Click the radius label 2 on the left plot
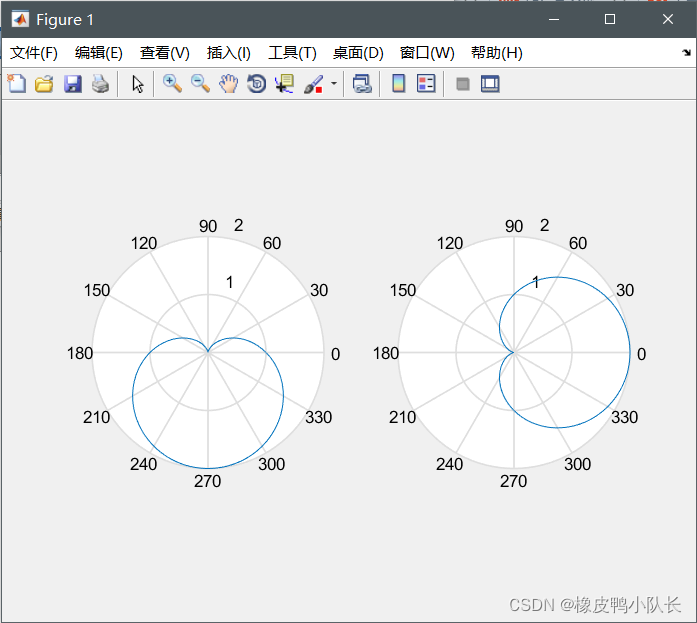The image size is (697, 623). pos(239,225)
